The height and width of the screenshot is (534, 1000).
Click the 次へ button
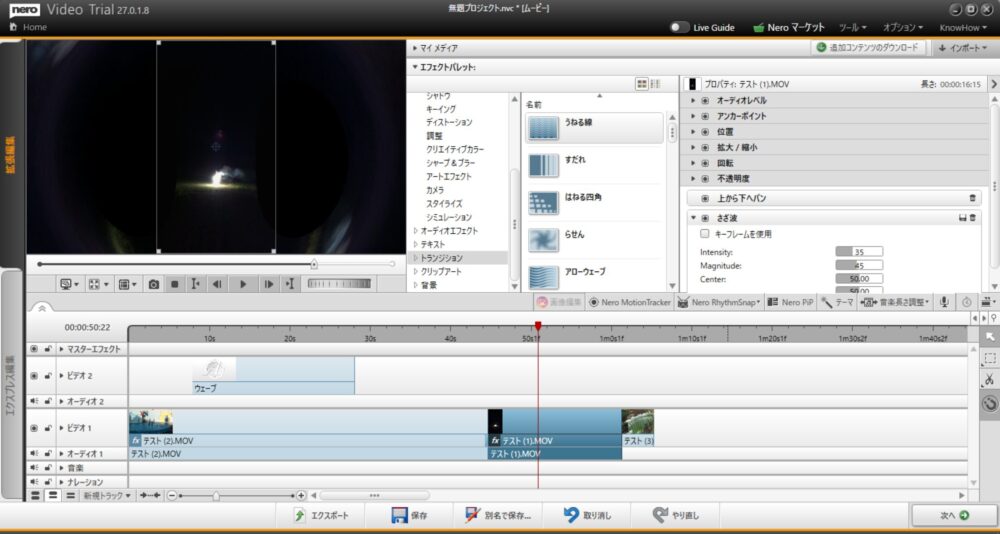954,515
